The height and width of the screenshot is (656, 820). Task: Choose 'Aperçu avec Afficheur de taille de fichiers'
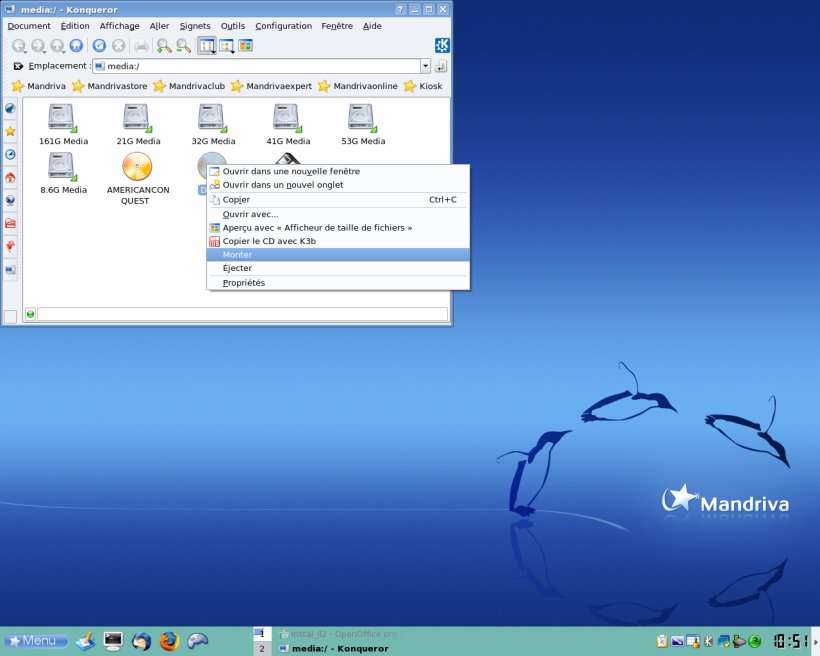(338, 228)
